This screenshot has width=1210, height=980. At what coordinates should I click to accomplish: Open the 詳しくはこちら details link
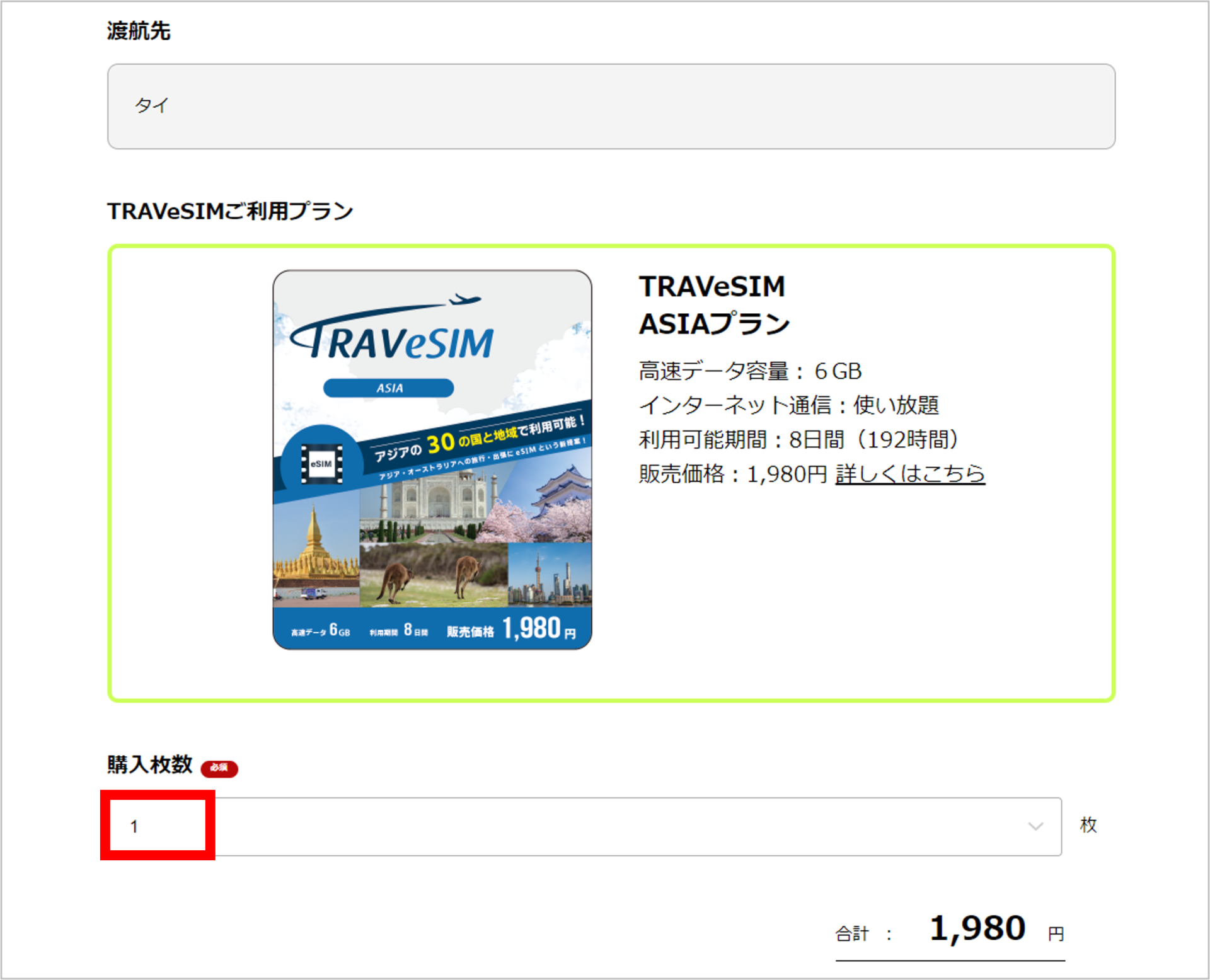(909, 475)
